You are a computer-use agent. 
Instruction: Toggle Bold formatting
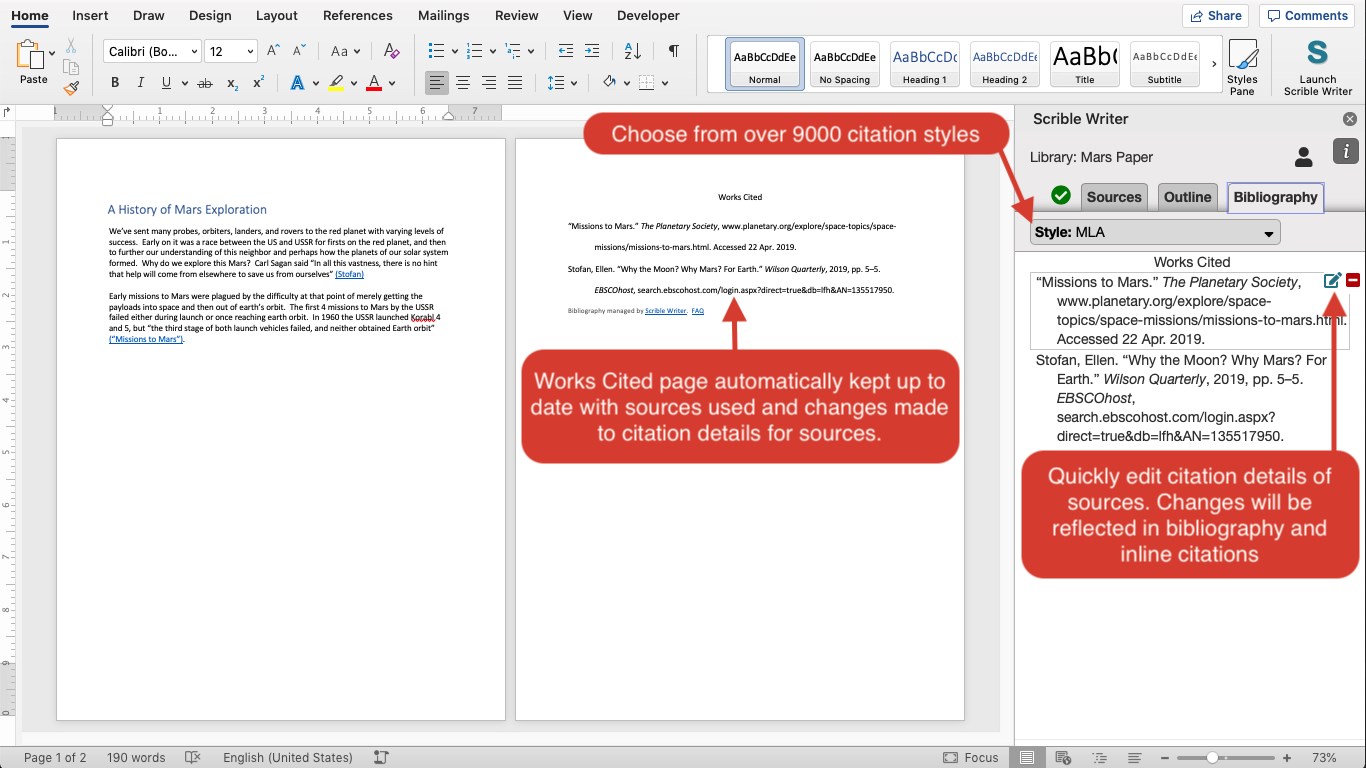pos(115,83)
